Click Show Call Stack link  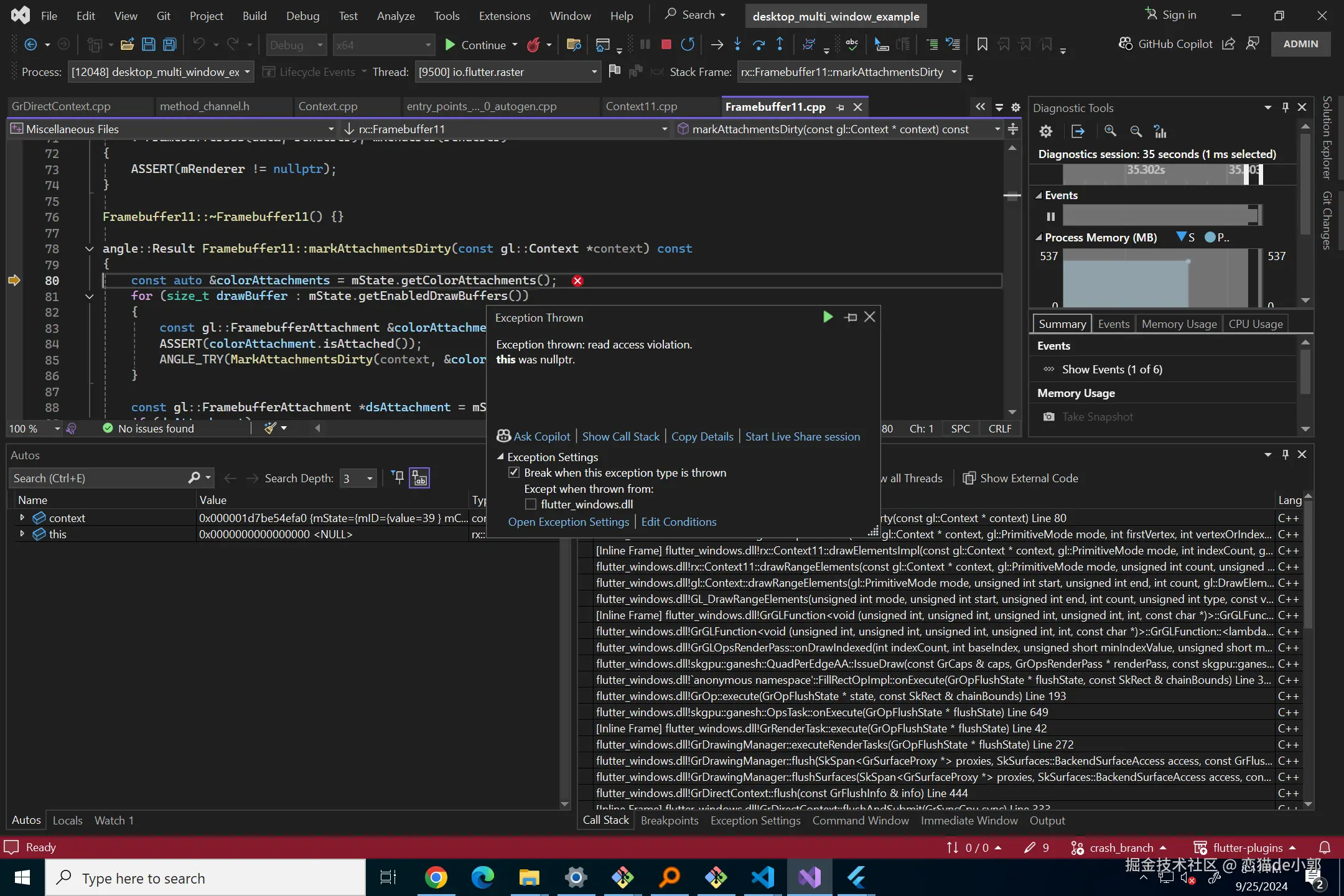[620, 437]
